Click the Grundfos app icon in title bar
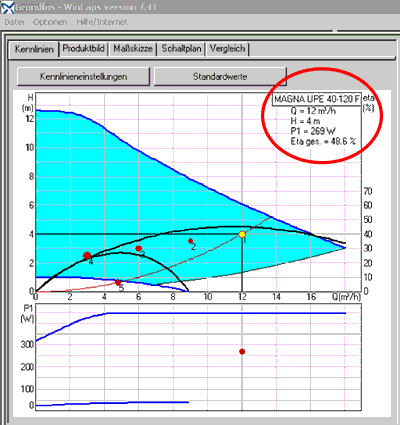Viewport: 400px width, 425px height. pyautogui.click(x=7, y=7)
